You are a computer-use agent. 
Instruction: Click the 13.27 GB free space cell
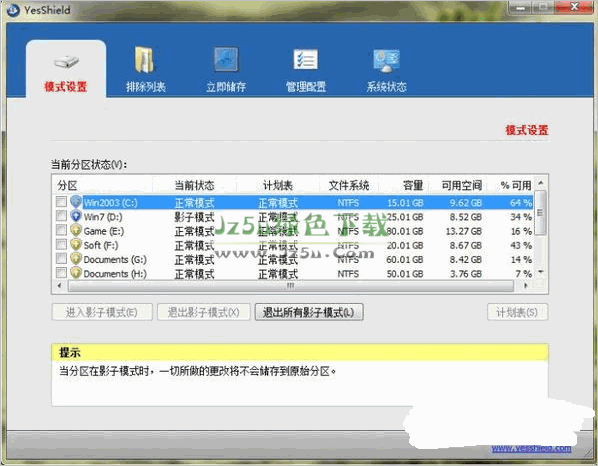pyautogui.click(x=463, y=231)
